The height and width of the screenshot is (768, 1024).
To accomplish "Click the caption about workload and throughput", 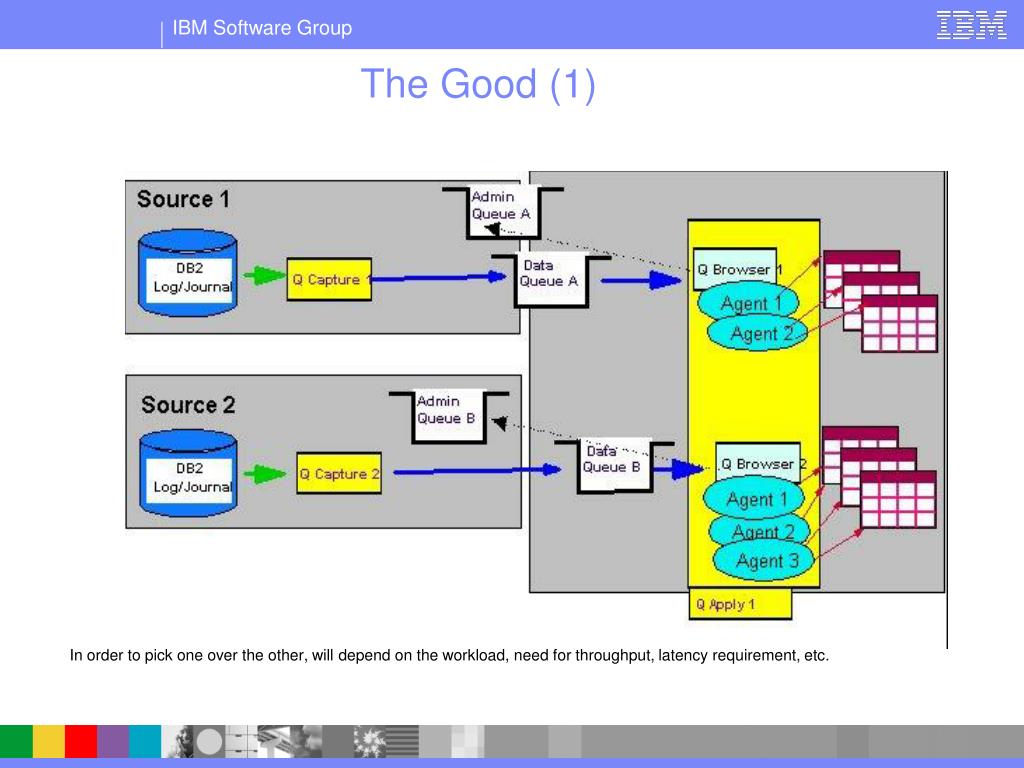I will 449,655.
